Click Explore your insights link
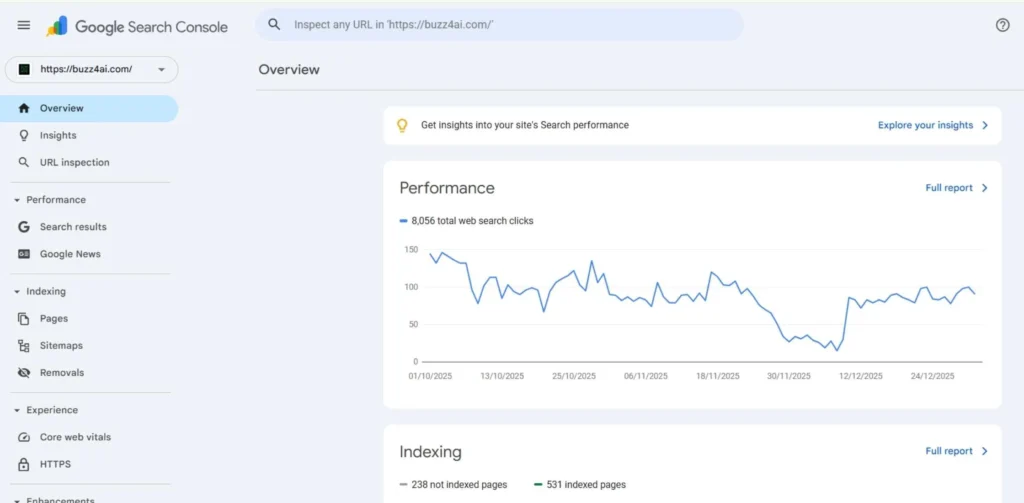This screenshot has height=503, width=1024. point(932,125)
